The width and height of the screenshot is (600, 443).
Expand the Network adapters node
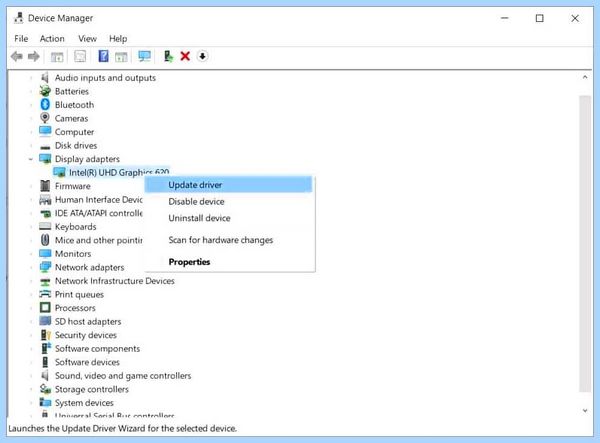point(31,267)
